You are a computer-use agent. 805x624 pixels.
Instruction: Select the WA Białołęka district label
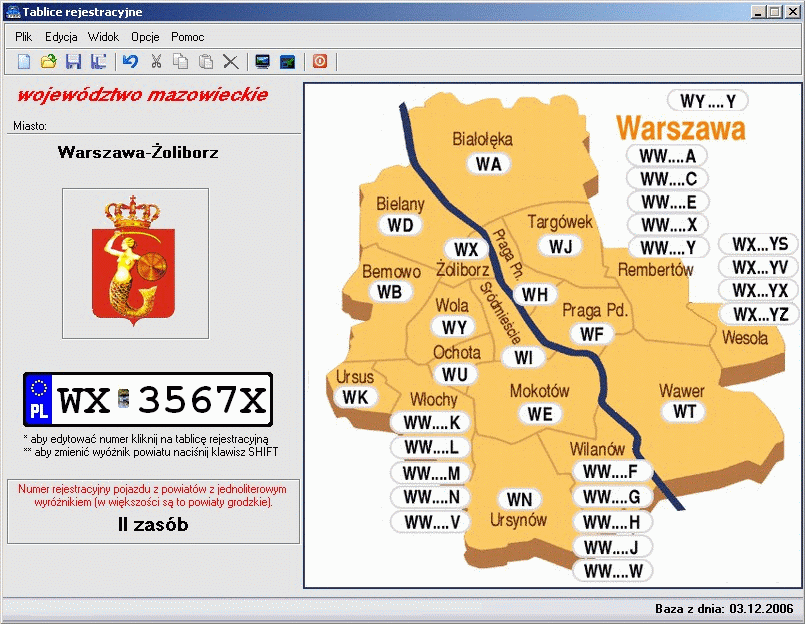pos(489,164)
